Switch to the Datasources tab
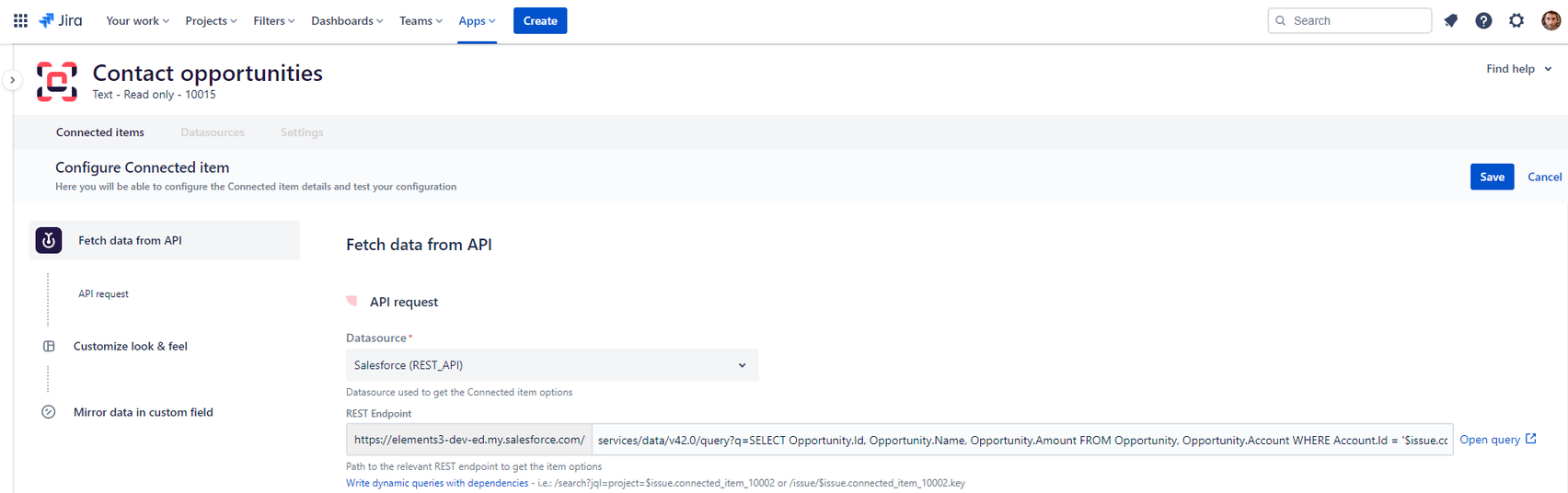 pyautogui.click(x=213, y=132)
